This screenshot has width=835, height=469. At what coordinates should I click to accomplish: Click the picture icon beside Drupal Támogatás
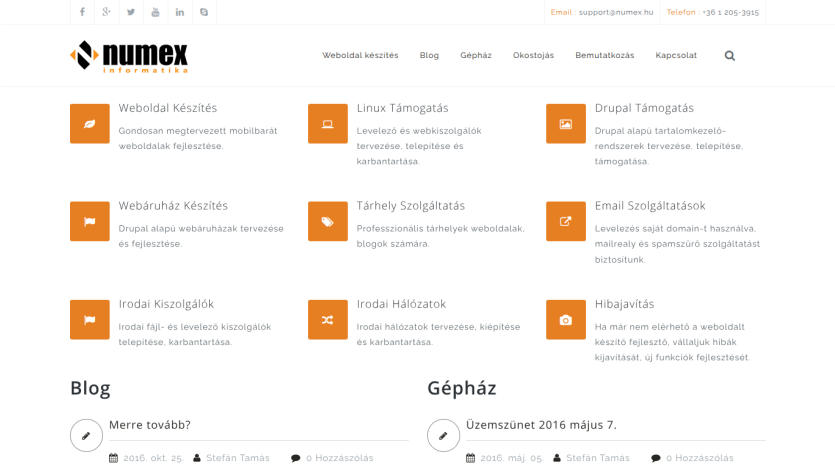coord(566,124)
